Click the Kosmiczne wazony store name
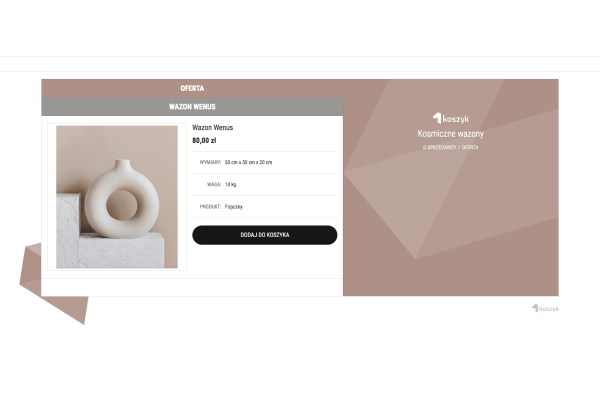Screen dimensions: 600x400 [x=450, y=134]
